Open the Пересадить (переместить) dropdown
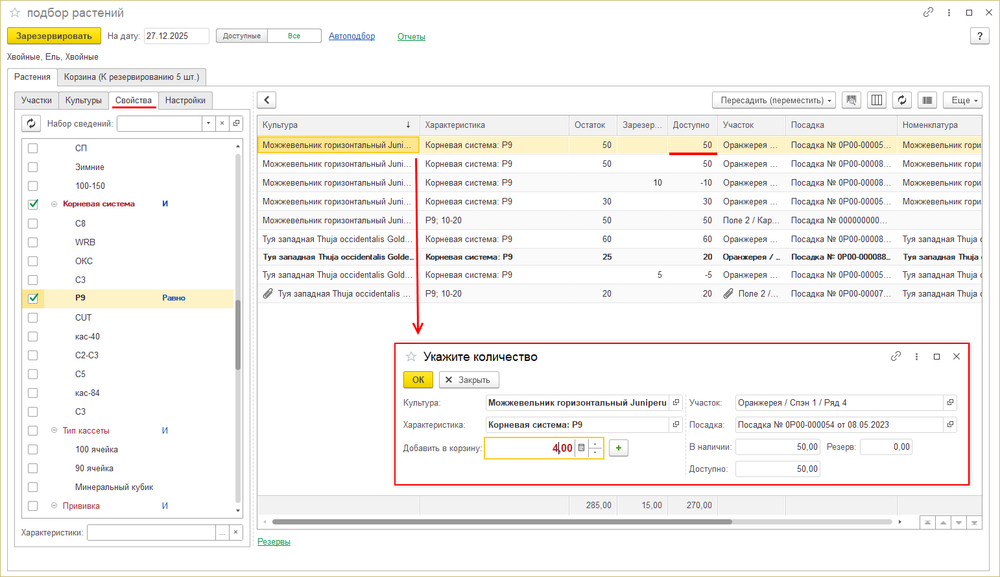This screenshot has width=1000, height=577. point(773,100)
